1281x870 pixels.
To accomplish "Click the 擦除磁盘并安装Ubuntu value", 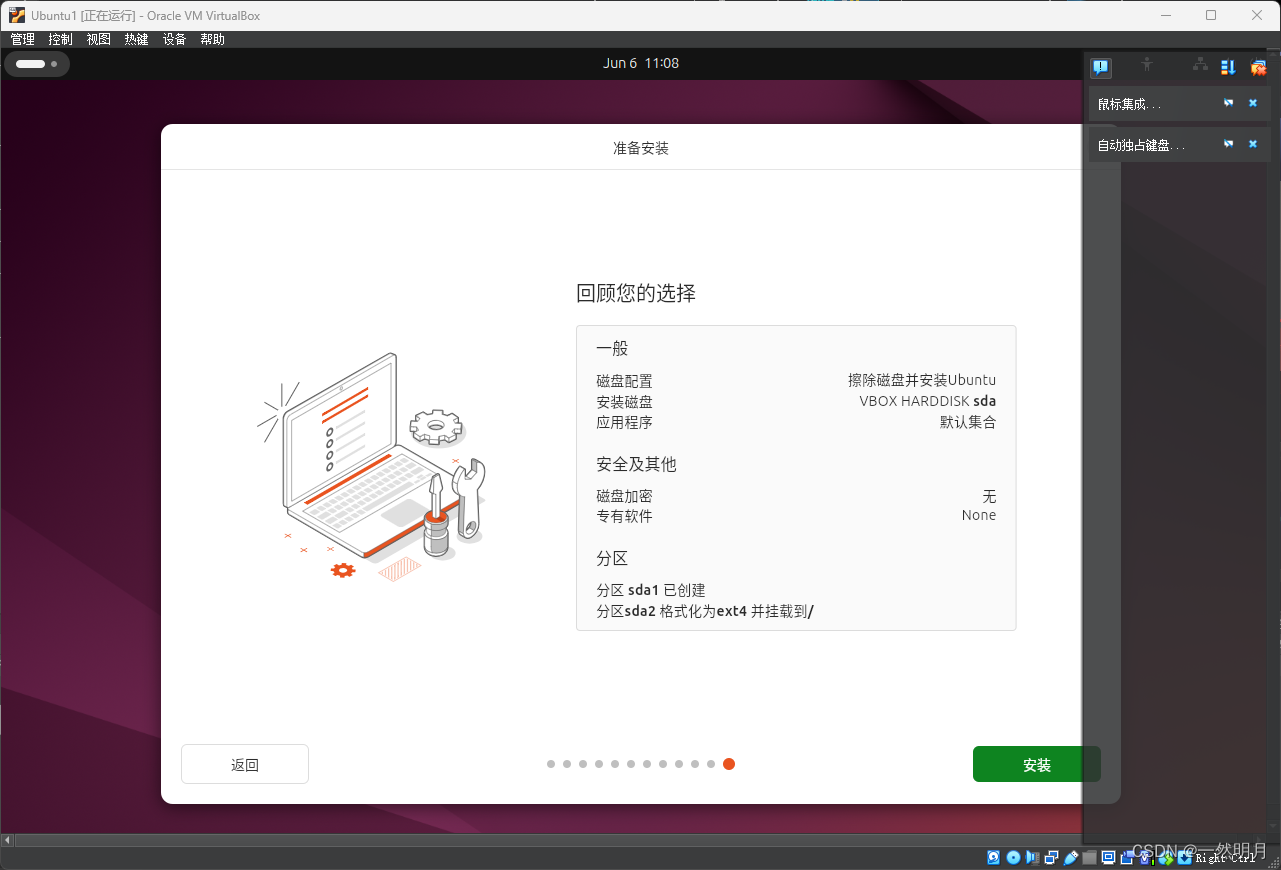I will (x=922, y=380).
